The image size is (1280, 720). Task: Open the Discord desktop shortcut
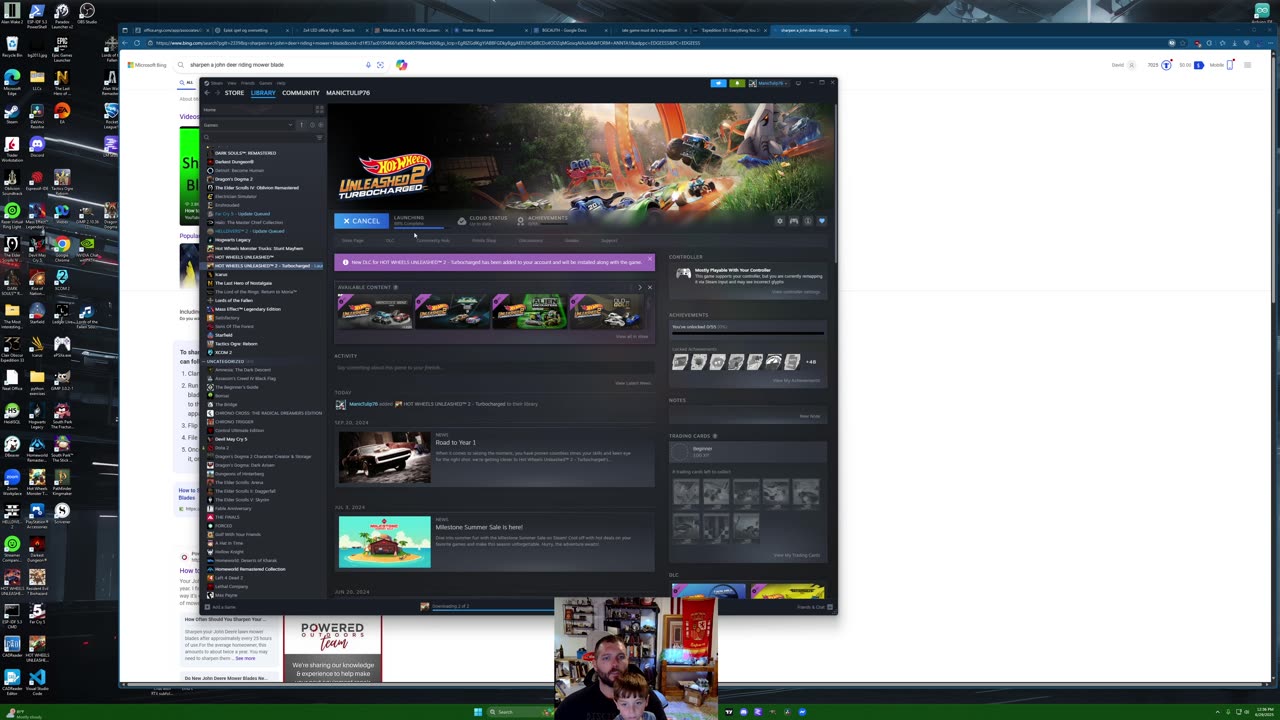[x=37, y=146]
